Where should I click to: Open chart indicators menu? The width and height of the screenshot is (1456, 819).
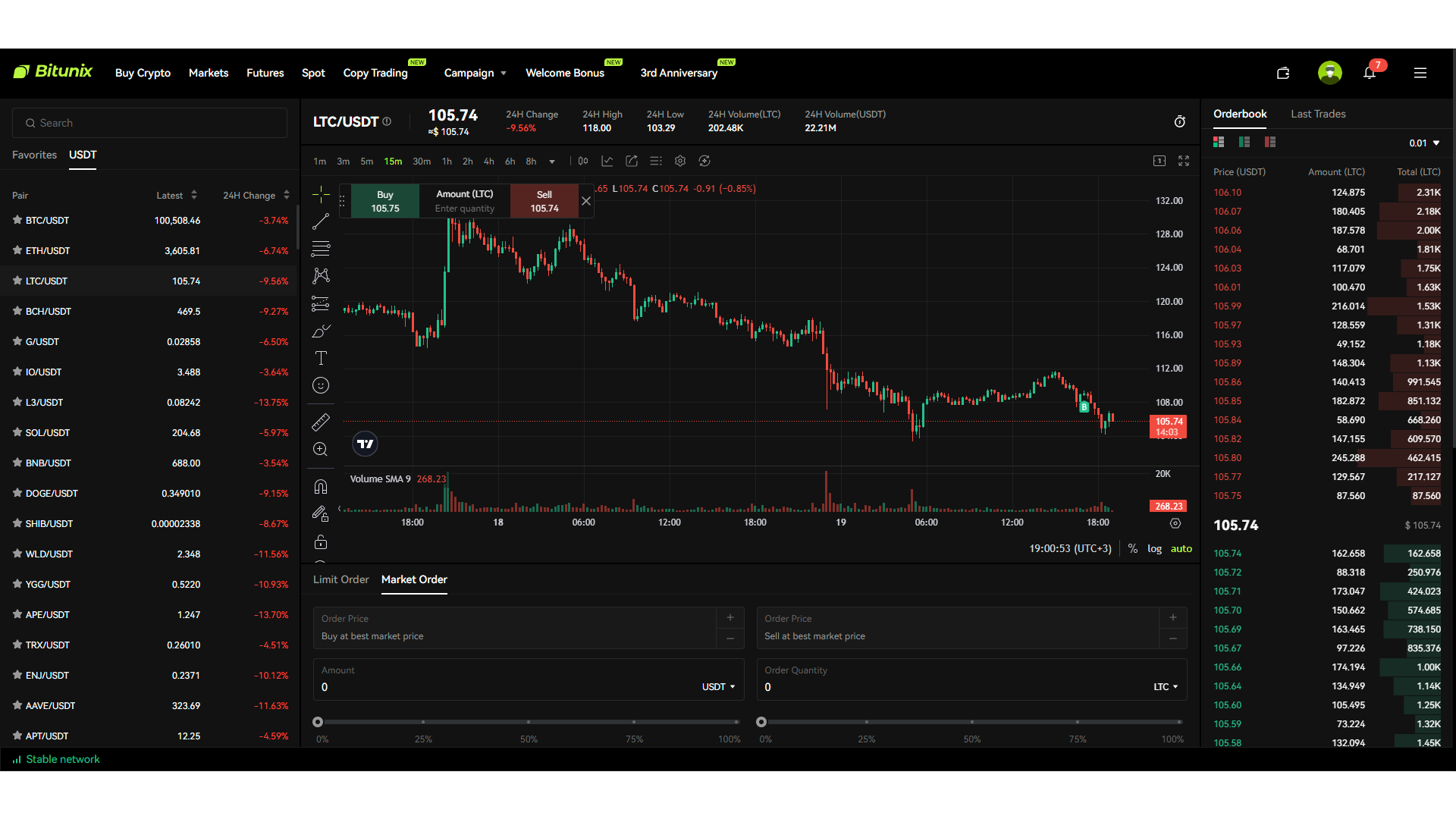point(607,161)
